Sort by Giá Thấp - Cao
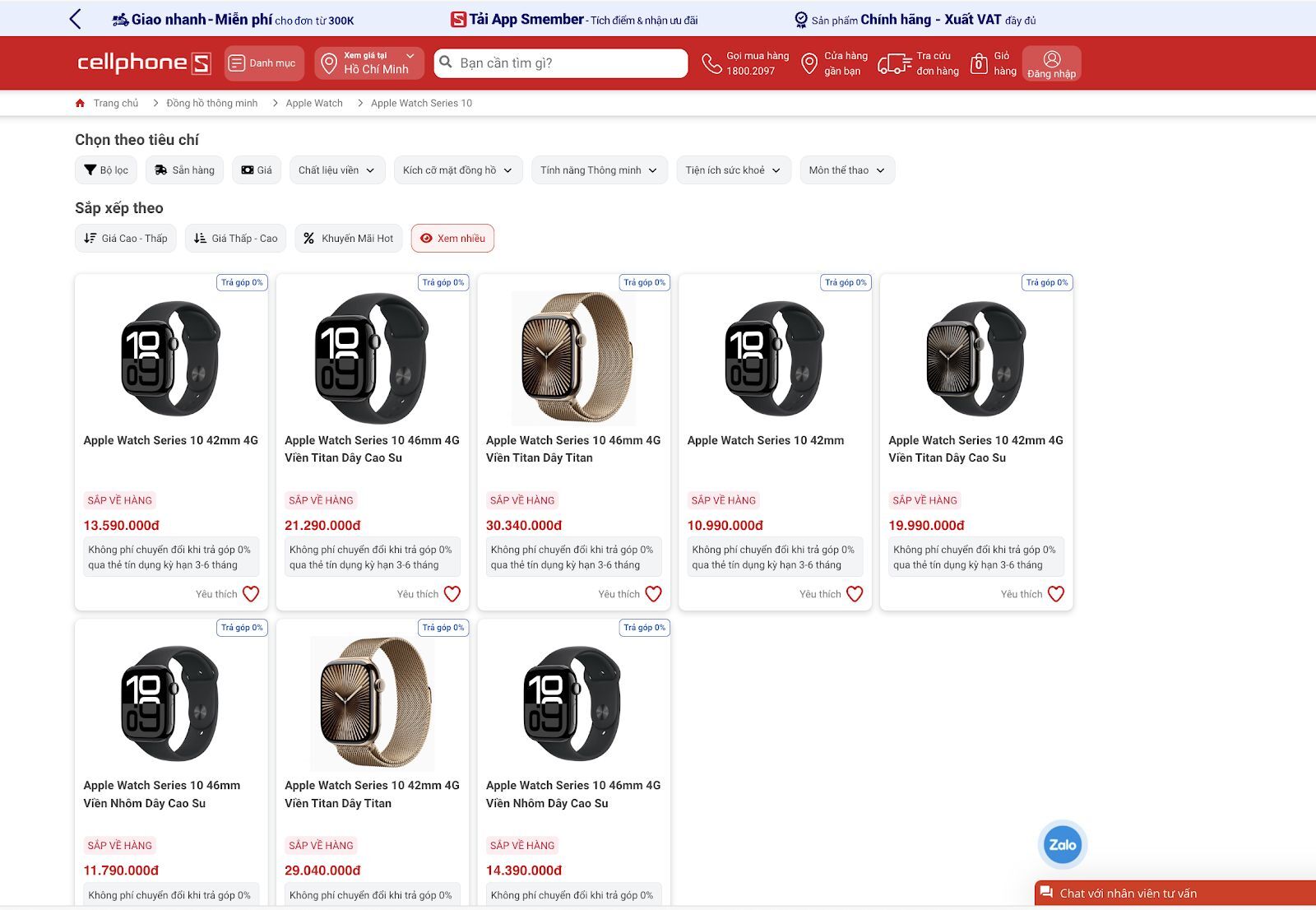The width and height of the screenshot is (1316, 910). 236,239
